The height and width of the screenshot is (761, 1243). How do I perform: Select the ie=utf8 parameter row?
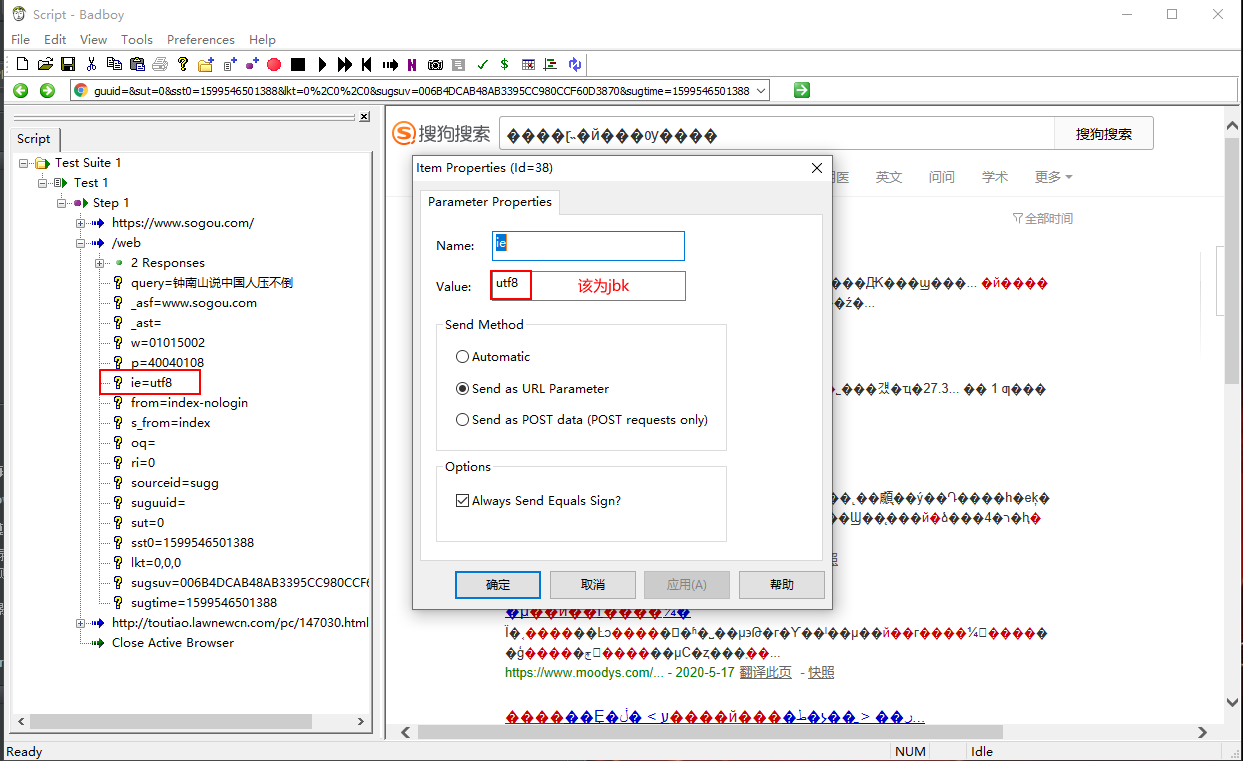click(x=151, y=382)
